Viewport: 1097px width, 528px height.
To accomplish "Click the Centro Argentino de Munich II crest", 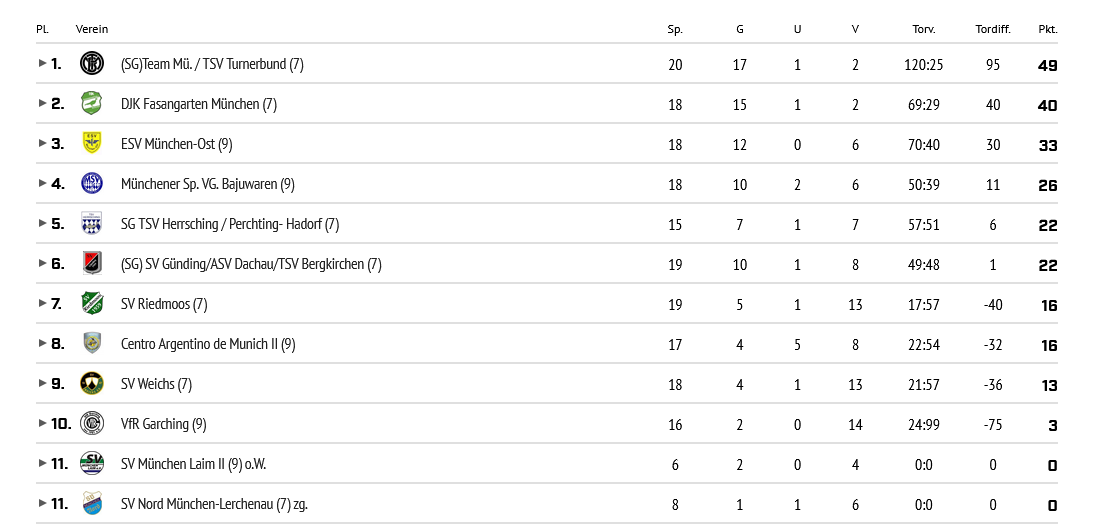I will click(92, 343).
